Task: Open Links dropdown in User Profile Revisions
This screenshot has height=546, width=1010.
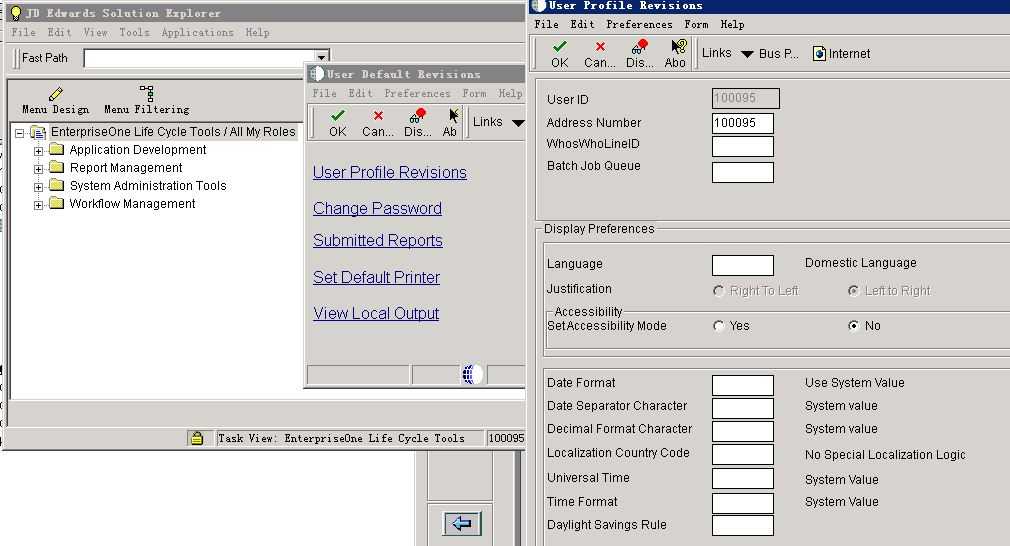Action: pos(747,54)
